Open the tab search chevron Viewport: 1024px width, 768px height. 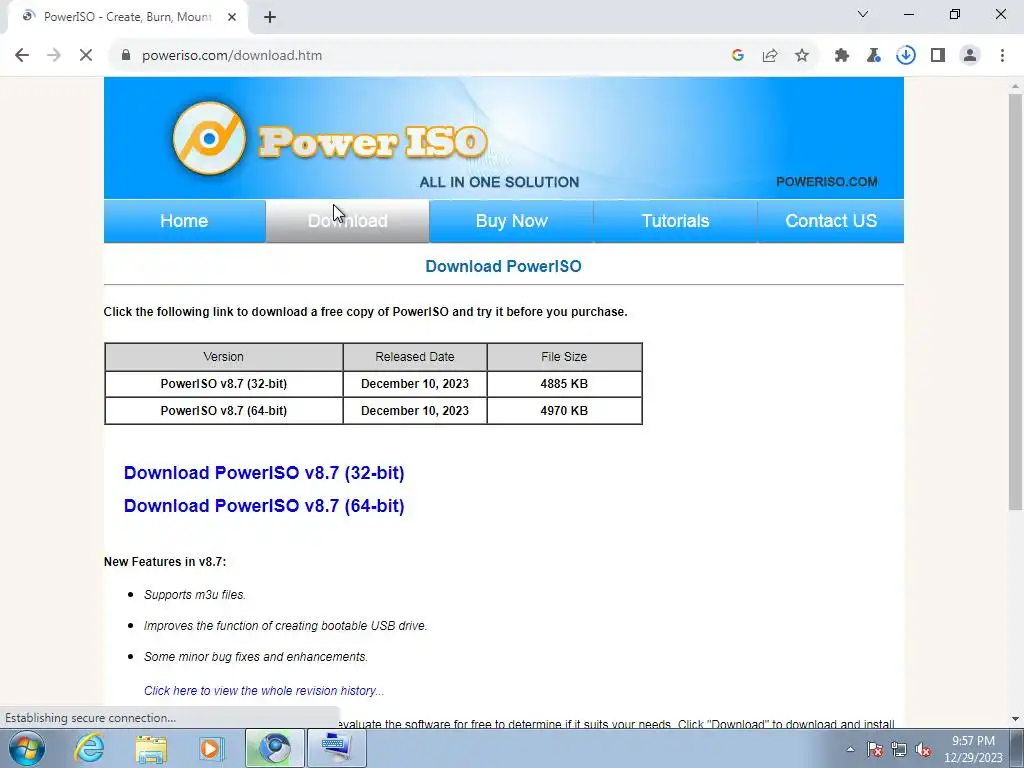(x=863, y=14)
